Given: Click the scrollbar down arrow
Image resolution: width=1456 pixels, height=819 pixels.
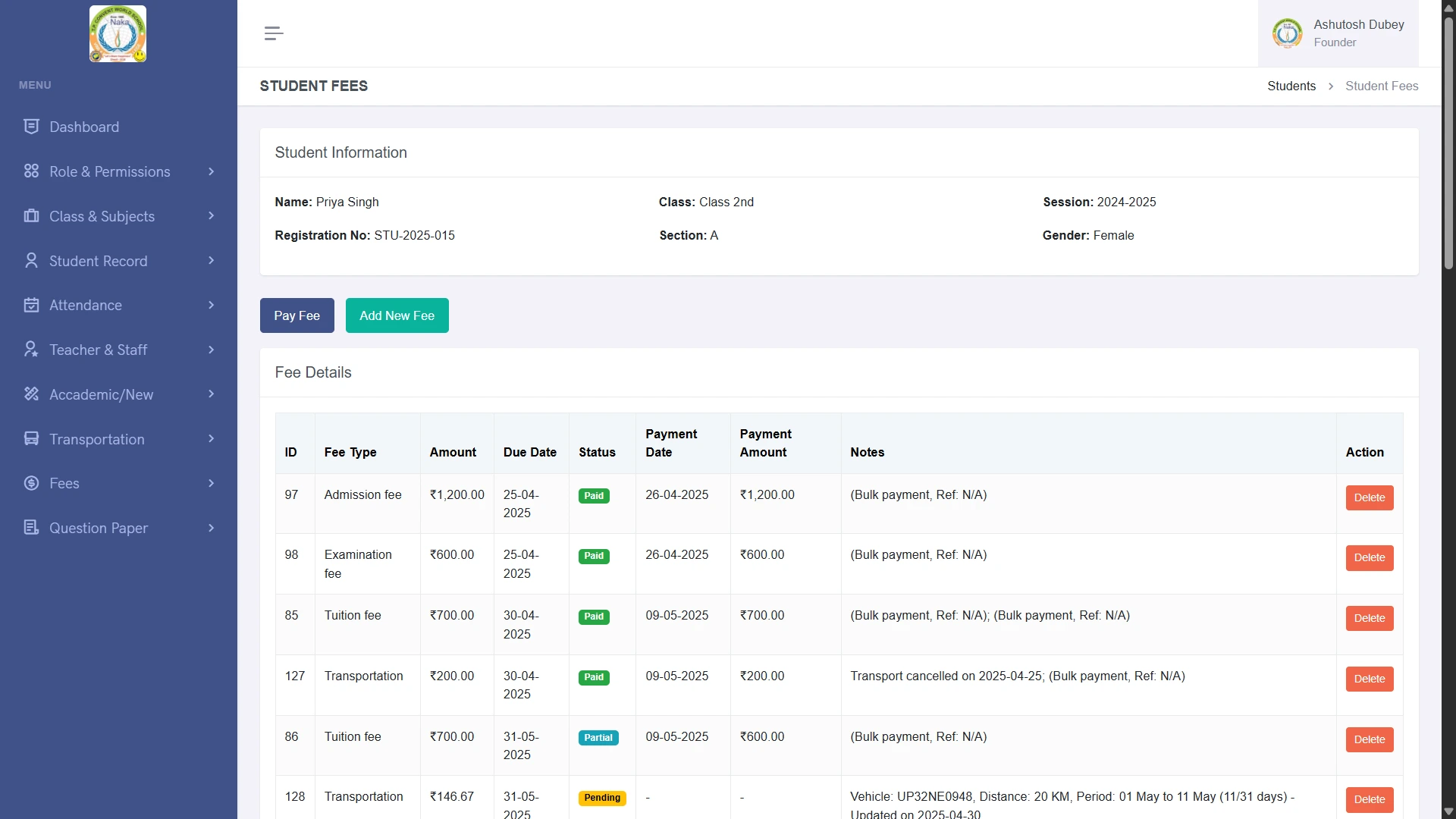Looking at the screenshot, I should coord(1448,811).
